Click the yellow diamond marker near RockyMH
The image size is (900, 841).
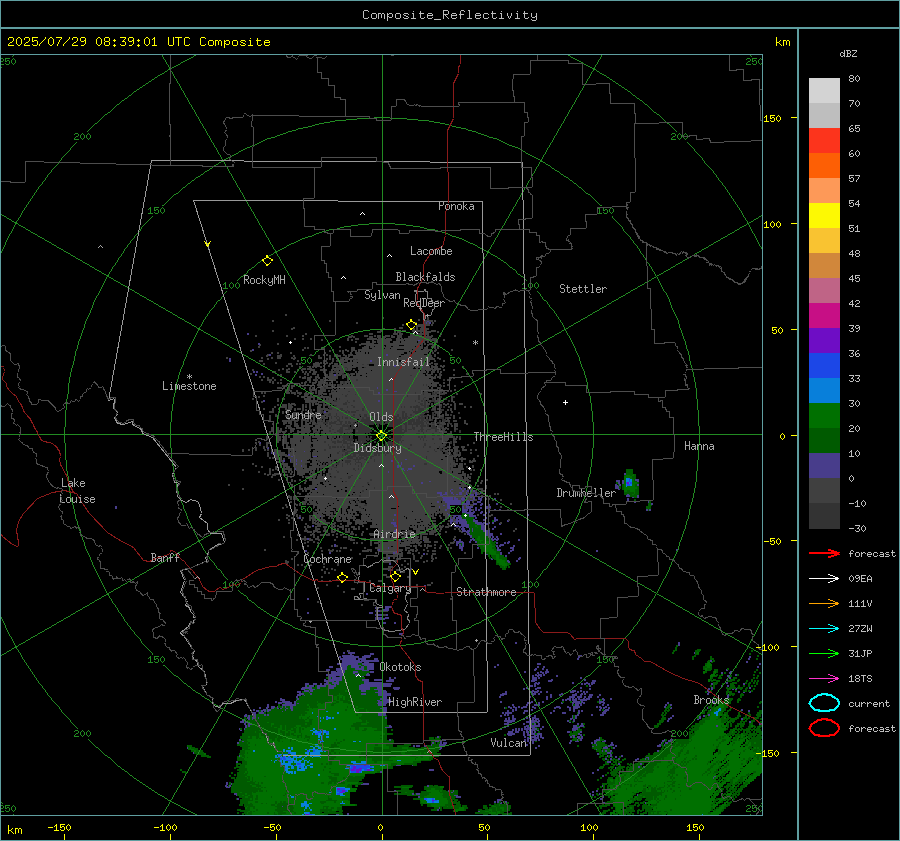[x=267, y=261]
